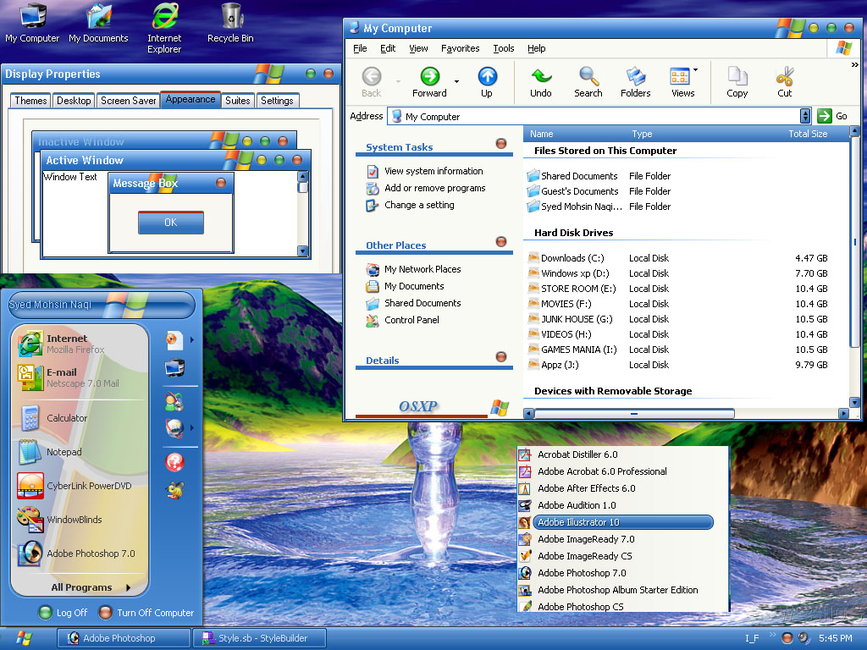Sort by the Total Size column header
Screen dimensions: 867x650
[x=807, y=134]
